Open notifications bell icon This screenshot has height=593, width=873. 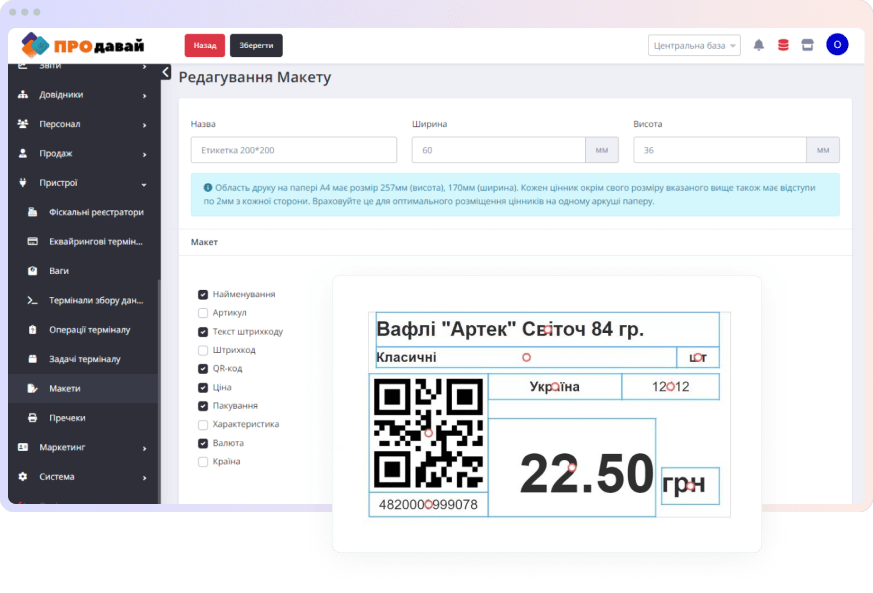(x=758, y=45)
